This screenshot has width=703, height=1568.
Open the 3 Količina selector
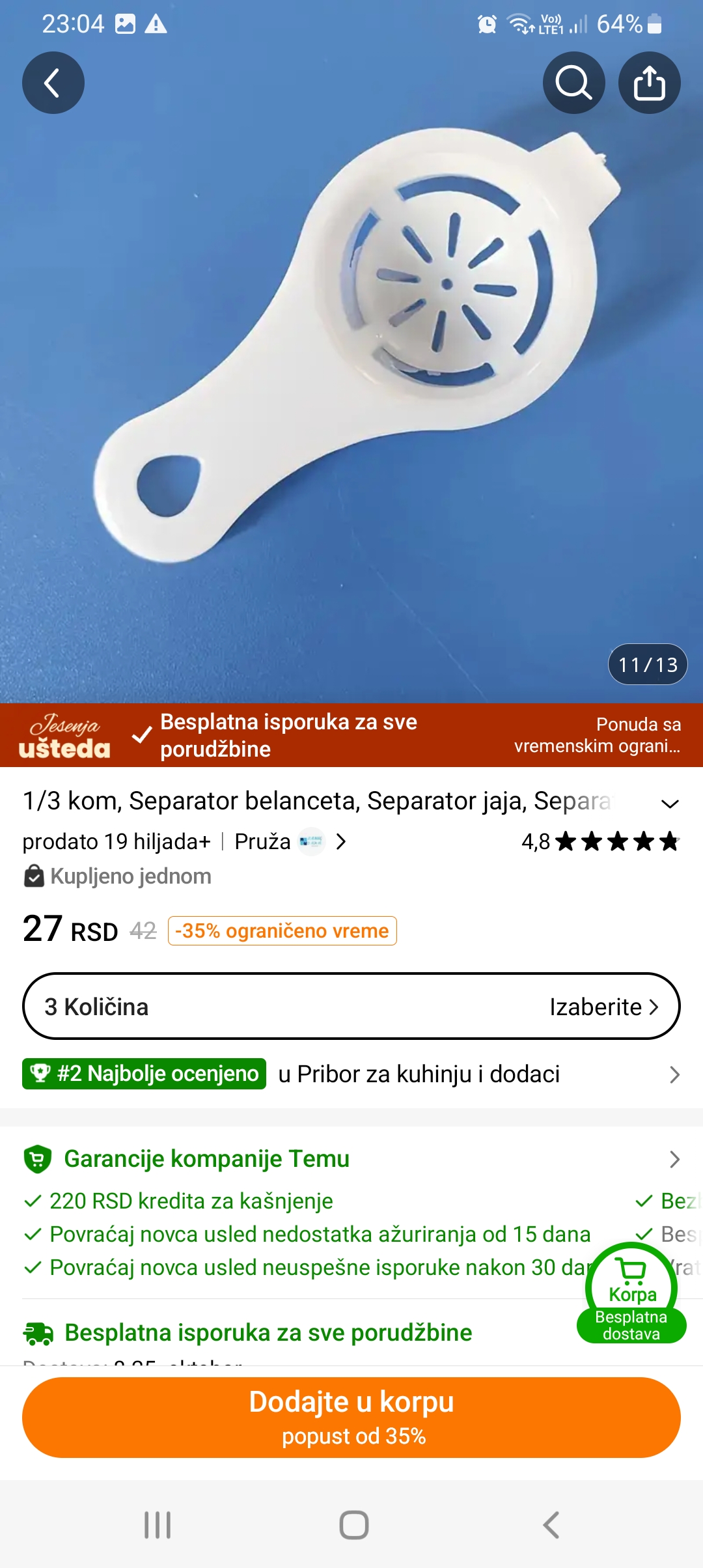pos(351,1006)
